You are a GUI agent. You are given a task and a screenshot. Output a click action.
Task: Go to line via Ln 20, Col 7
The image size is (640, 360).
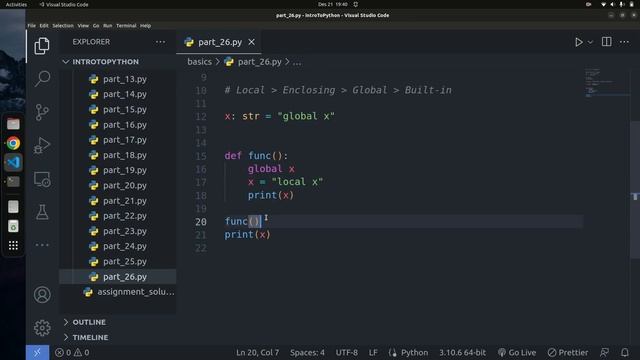click(x=258, y=353)
